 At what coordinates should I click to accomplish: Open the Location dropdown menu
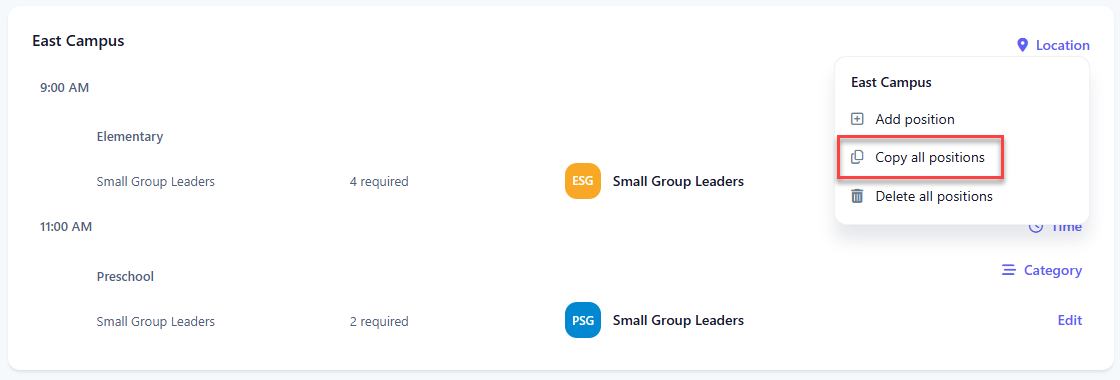coord(1054,46)
